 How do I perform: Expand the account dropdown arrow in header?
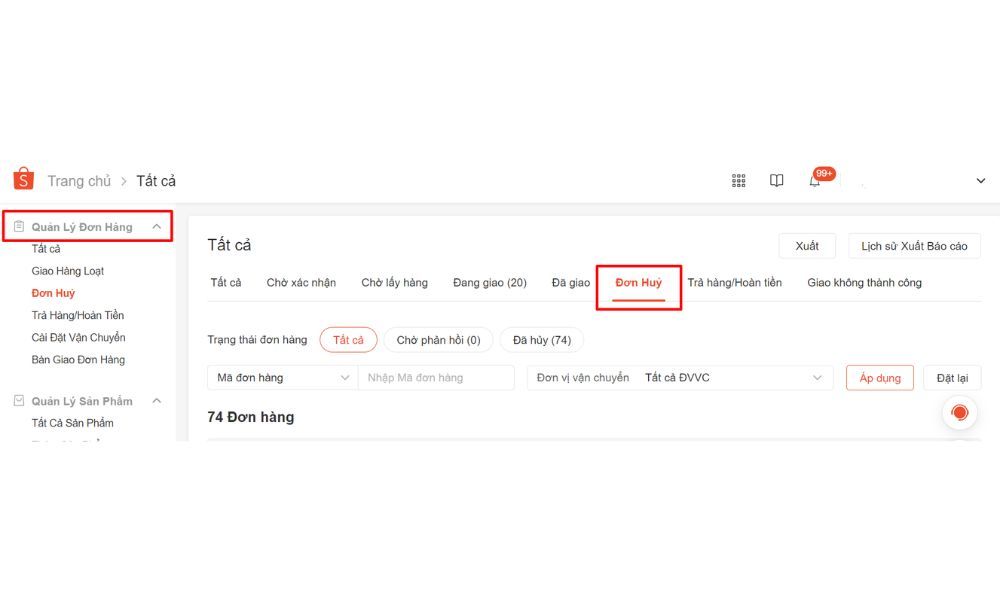(980, 181)
